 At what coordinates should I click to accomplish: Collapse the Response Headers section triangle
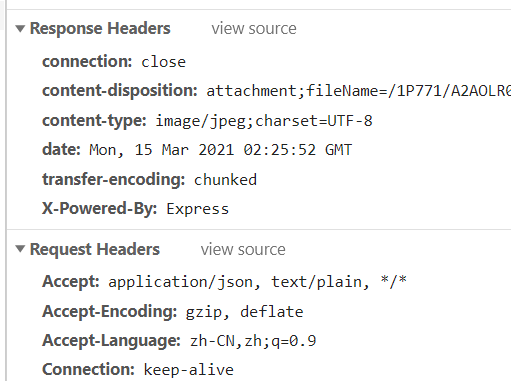tap(20, 29)
